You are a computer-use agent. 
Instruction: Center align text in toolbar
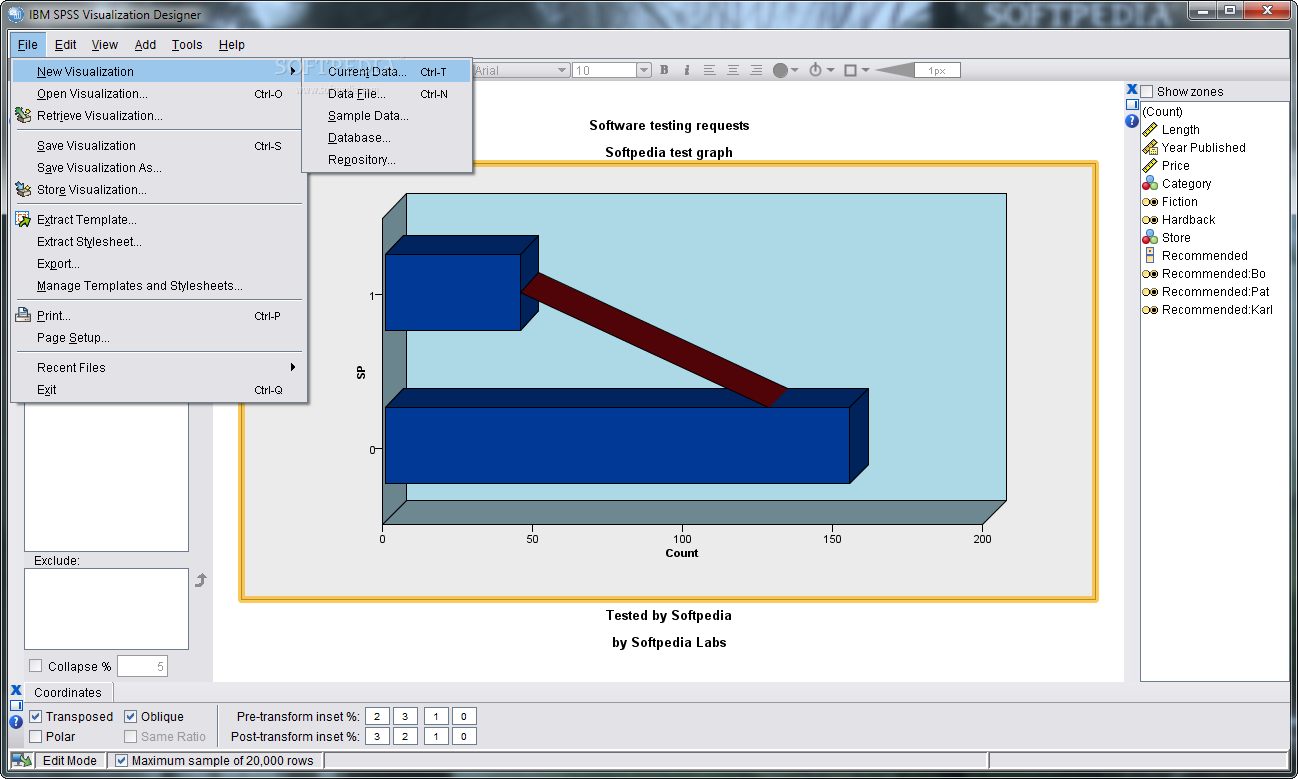coord(733,70)
